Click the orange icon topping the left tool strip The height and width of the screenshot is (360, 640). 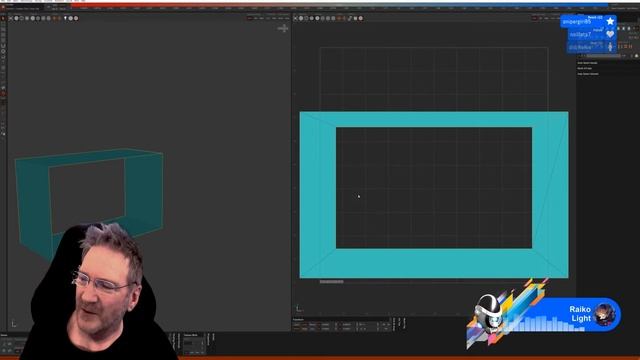click(x=3, y=18)
